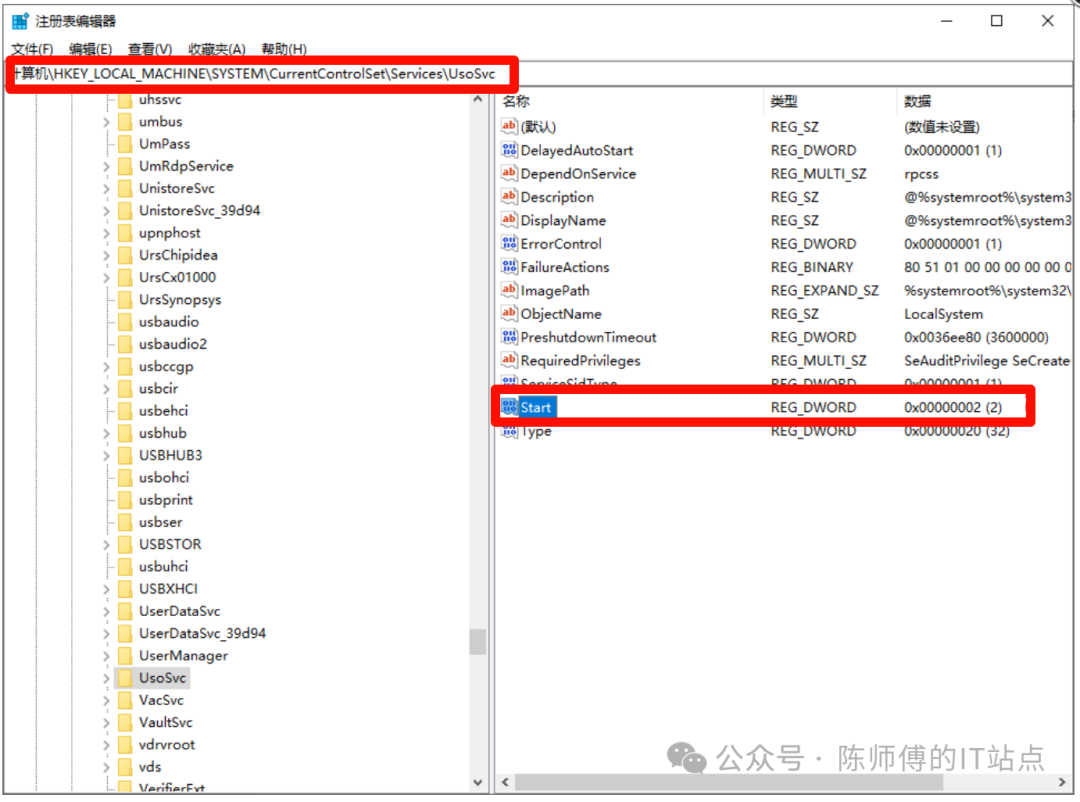Expand the umbus tree node
Screen dimensions: 1080x802
(106, 122)
